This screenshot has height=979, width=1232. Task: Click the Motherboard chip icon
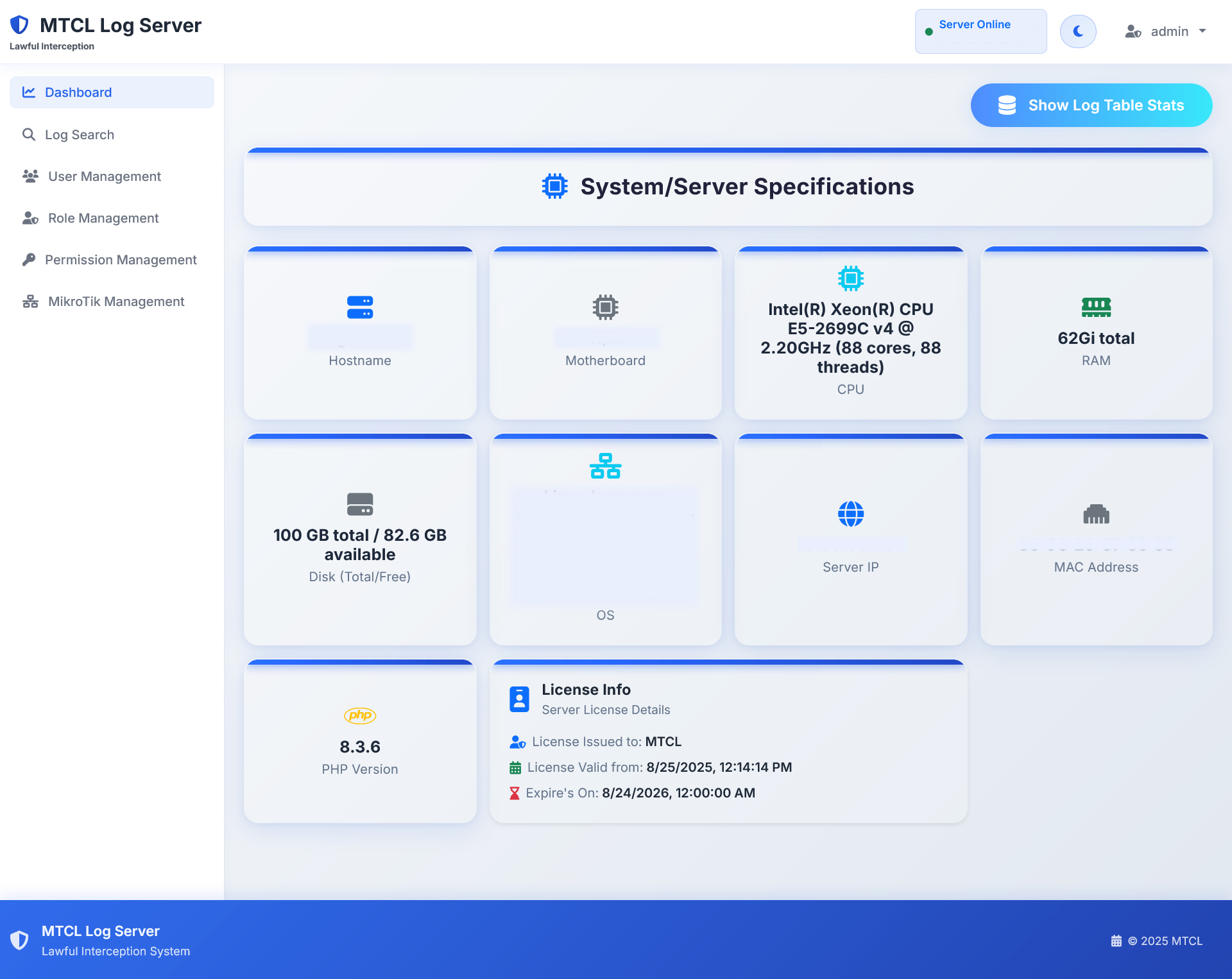tap(605, 307)
